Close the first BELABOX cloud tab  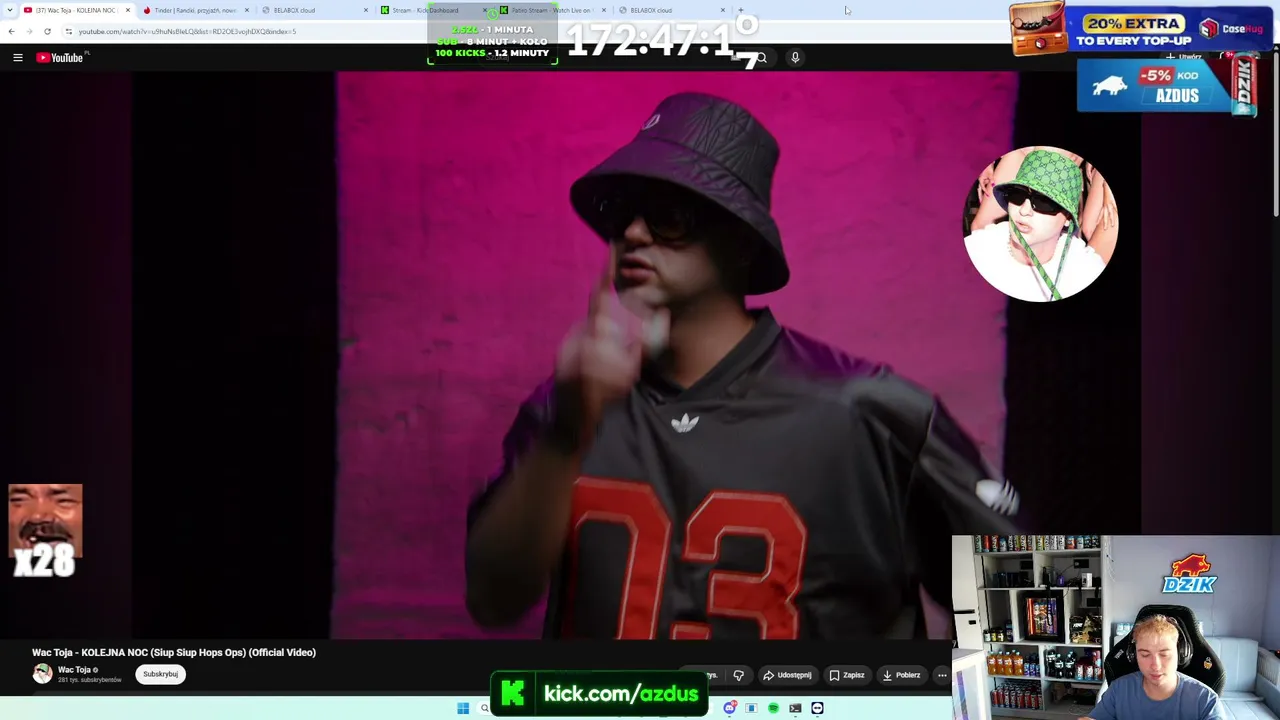click(366, 10)
